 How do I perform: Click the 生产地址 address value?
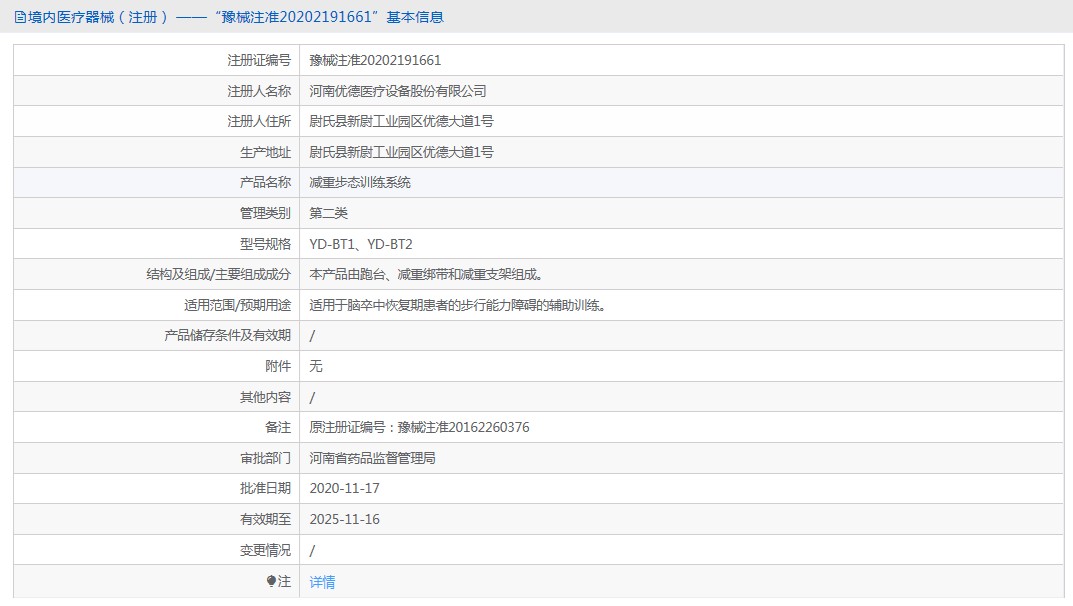point(401,152)
